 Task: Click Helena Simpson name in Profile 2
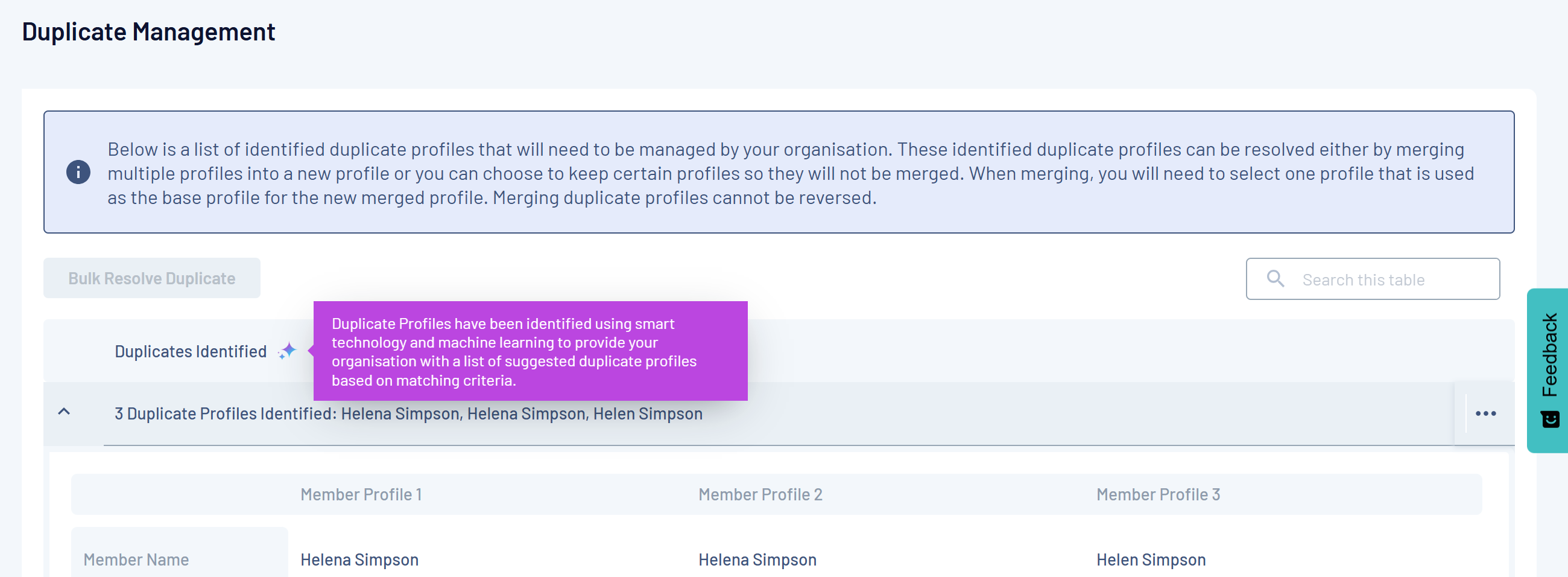[x=757, y=559]
